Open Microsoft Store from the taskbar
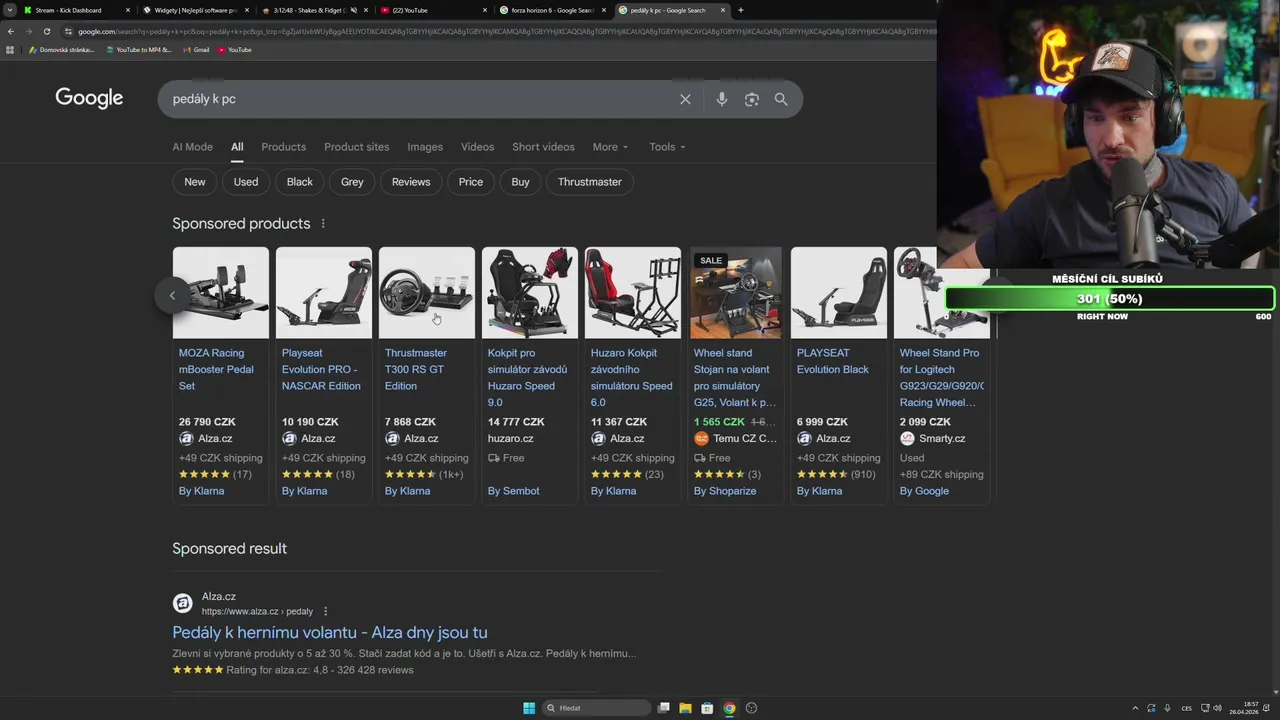 [x=707, y=708]
